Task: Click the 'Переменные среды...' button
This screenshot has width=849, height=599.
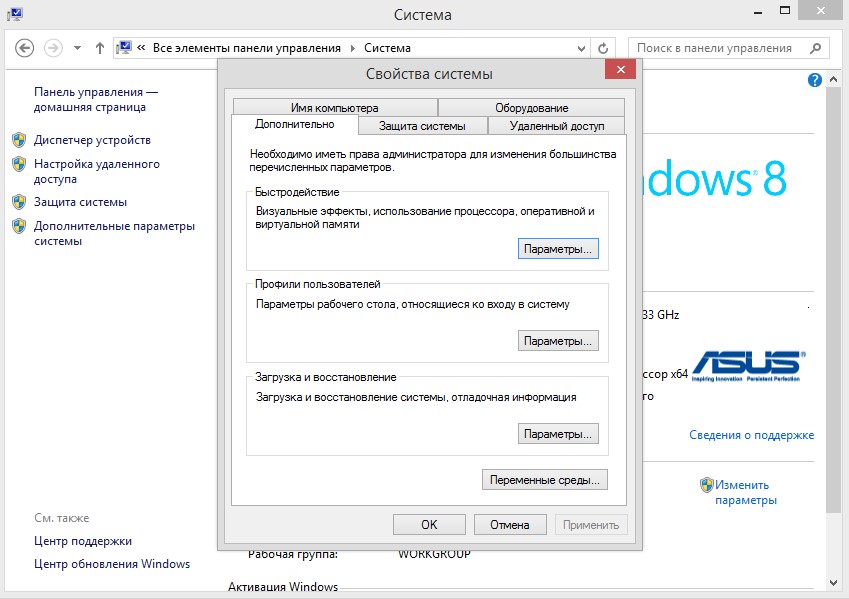Action: coord(545,480)
